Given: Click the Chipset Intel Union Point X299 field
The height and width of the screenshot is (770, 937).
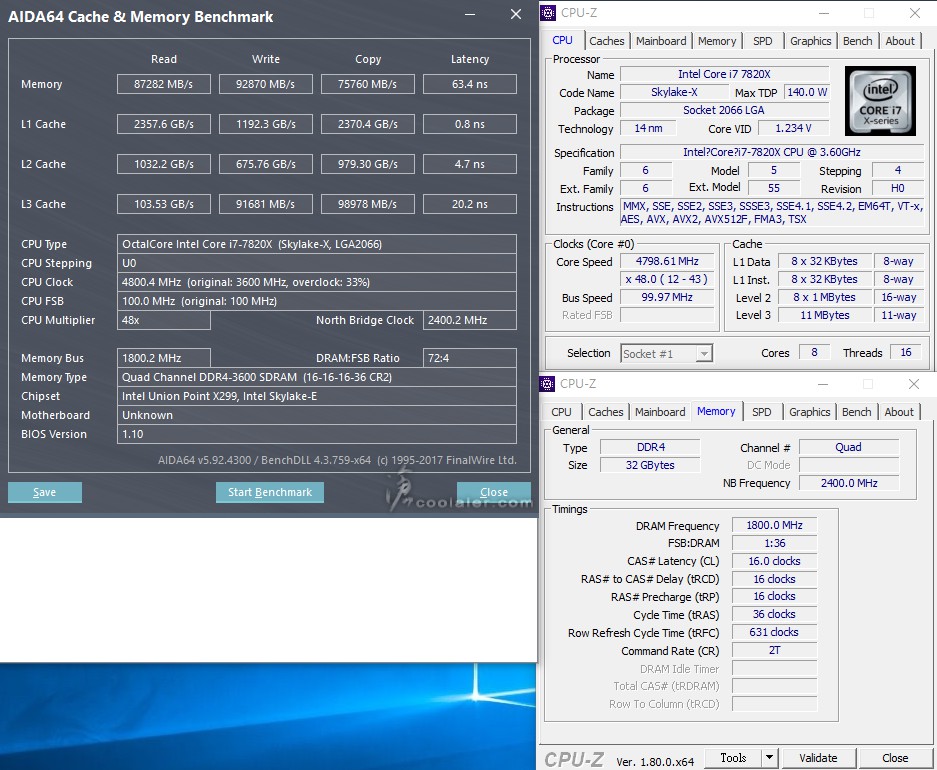Looking at the screenshot, I should 317,396.
